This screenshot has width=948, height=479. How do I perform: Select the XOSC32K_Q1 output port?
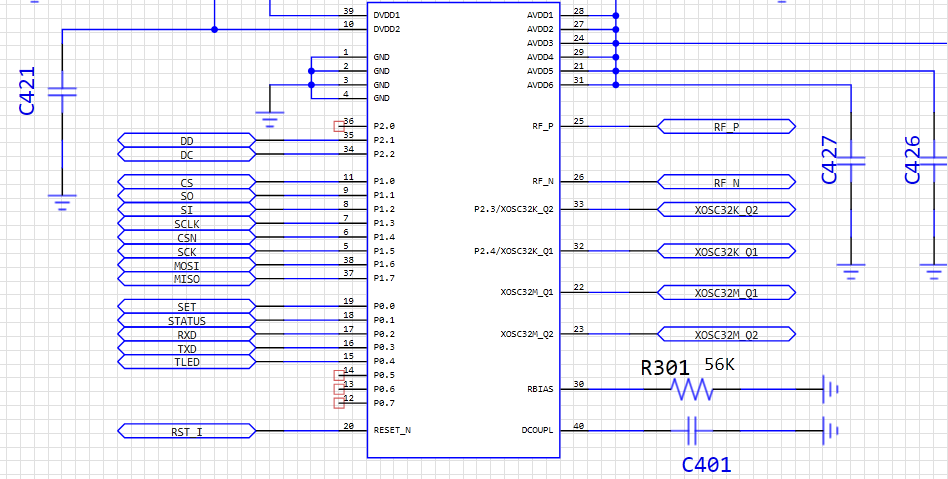point(726,251)
